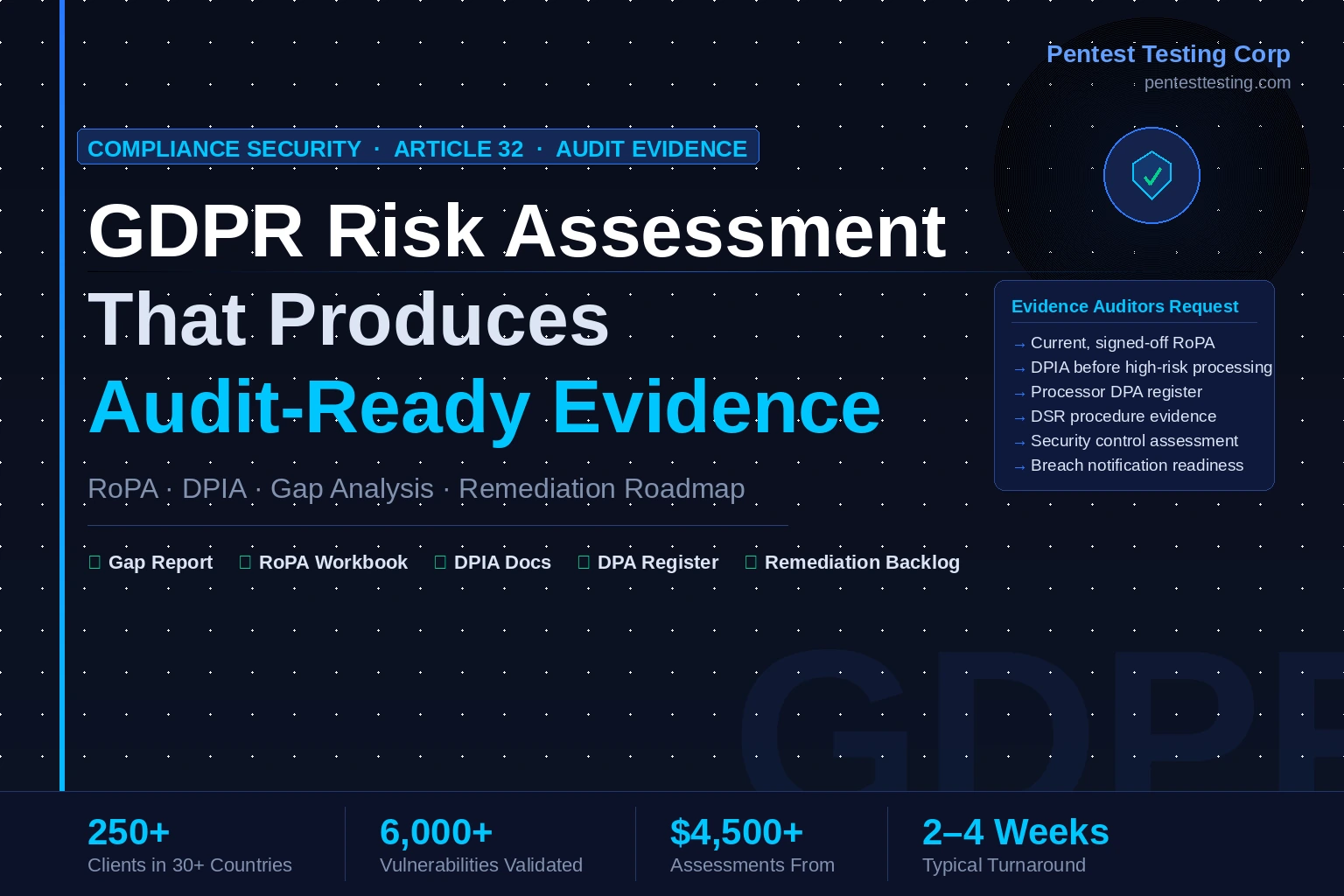This screenshot has width=1344, height=896.
Task: Click the icon before RoPA Workbook
Action: [245, 563]
